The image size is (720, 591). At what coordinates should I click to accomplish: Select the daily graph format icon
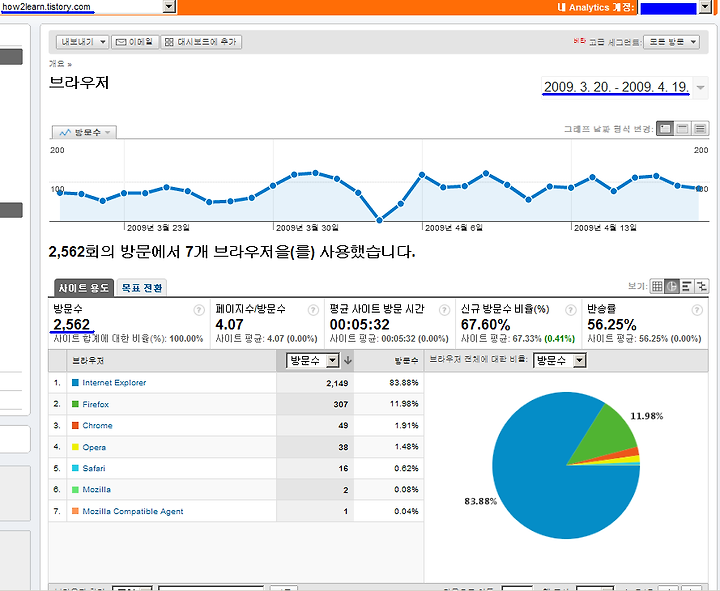[664, 129]
